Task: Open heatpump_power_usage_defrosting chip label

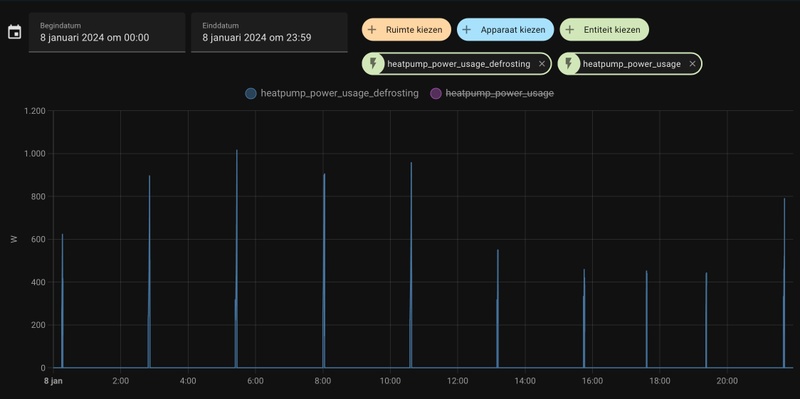Action: tap(459, 64)
